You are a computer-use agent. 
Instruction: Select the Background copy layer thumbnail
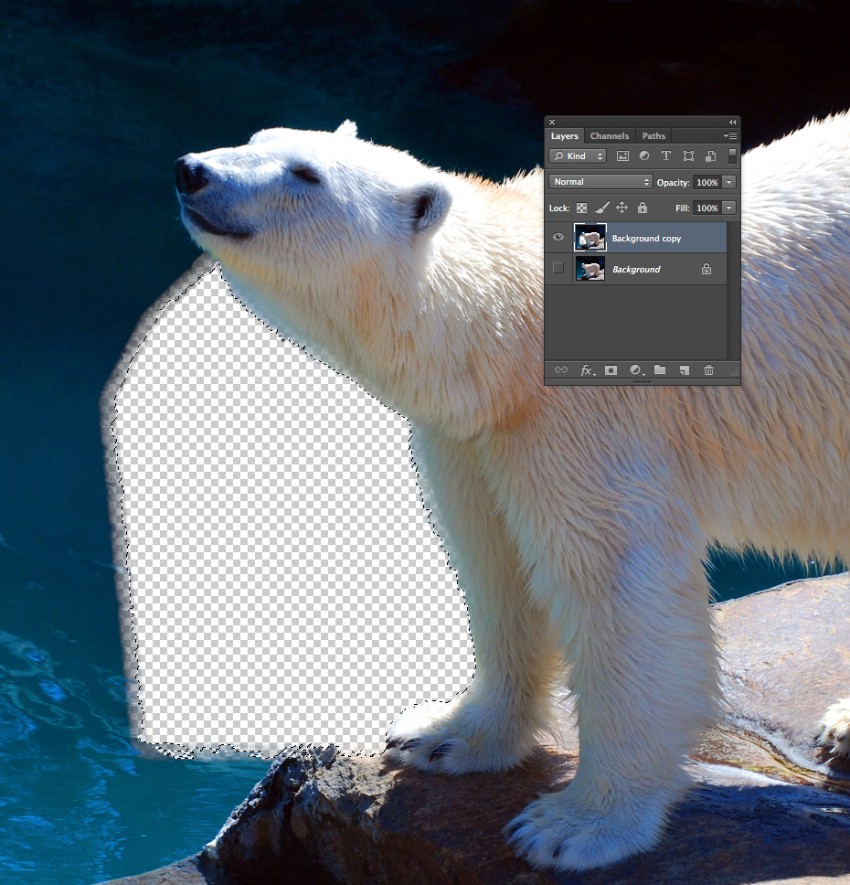[590, 238]
